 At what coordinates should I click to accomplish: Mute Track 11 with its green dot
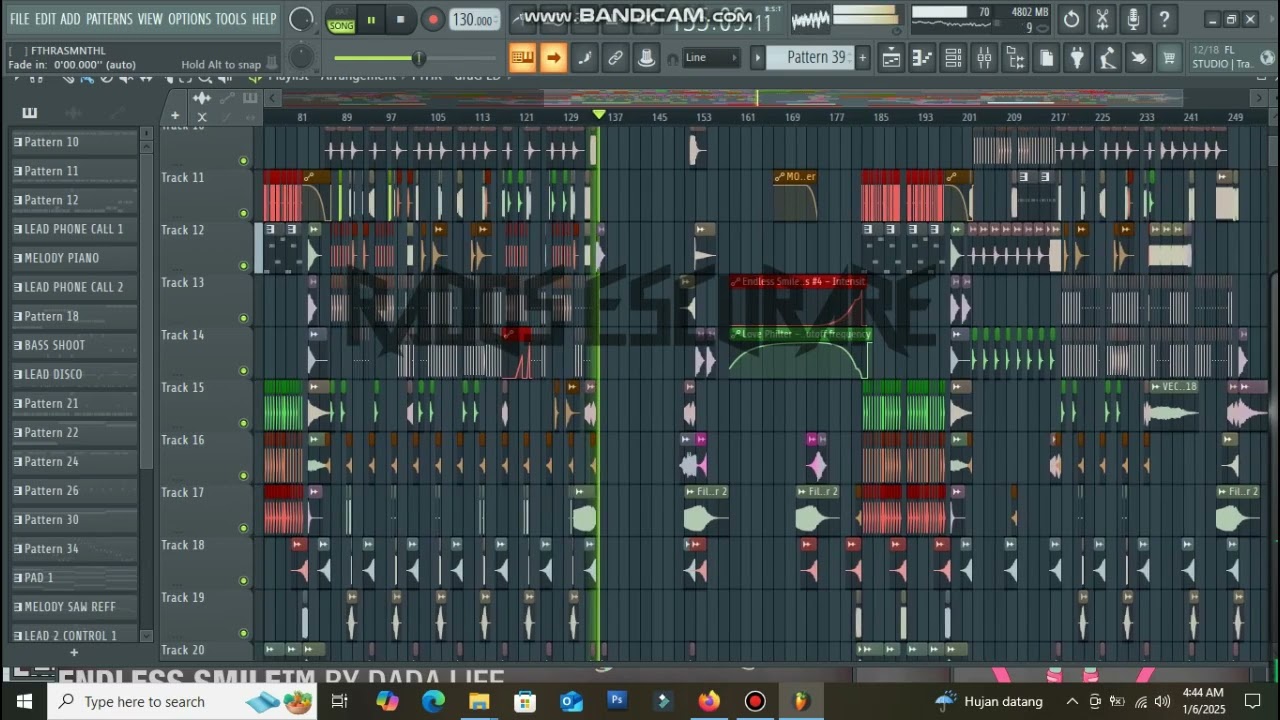[x=243, y=213]
